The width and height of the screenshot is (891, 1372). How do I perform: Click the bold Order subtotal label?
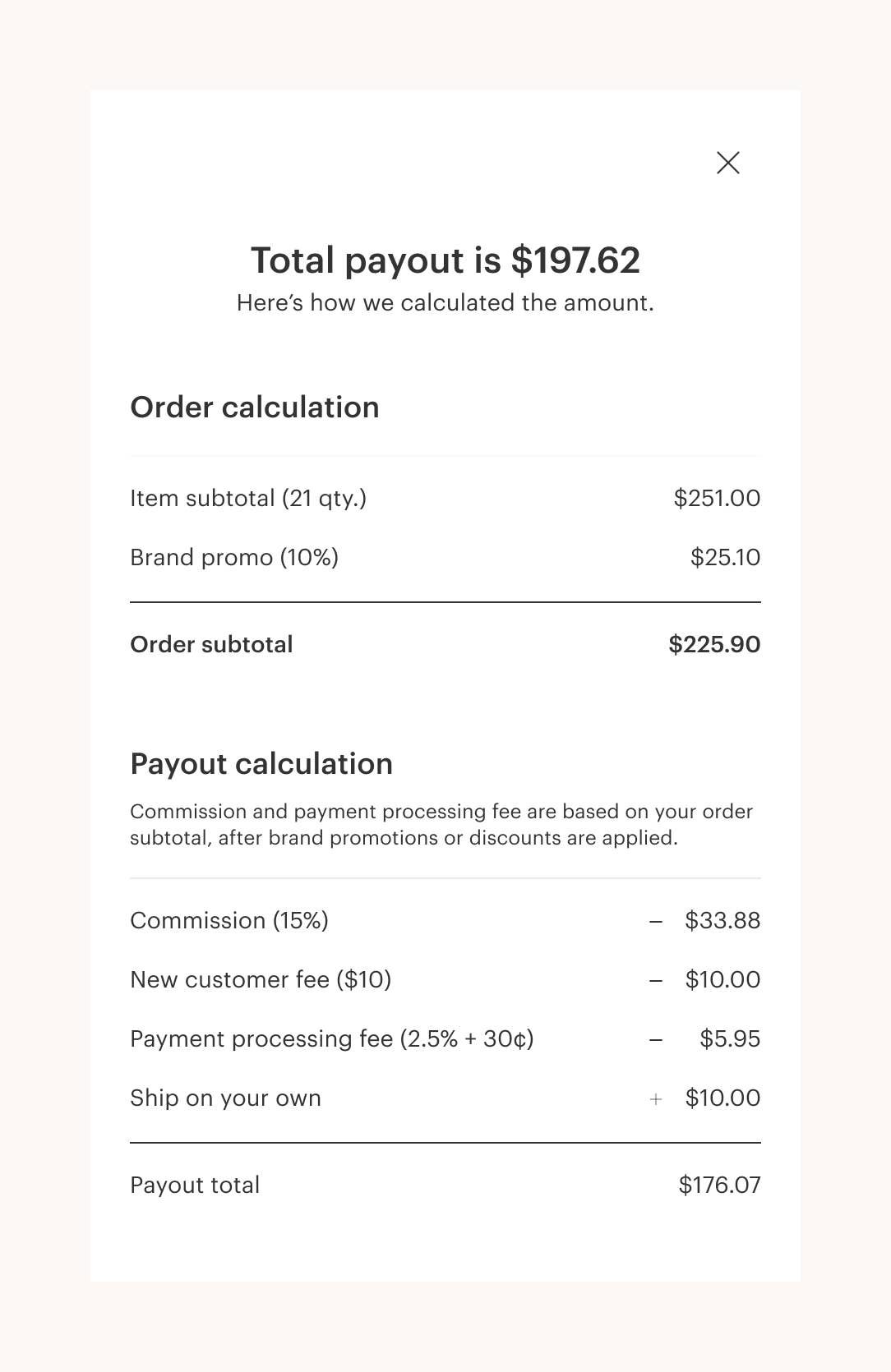click(x=211, y=645)
